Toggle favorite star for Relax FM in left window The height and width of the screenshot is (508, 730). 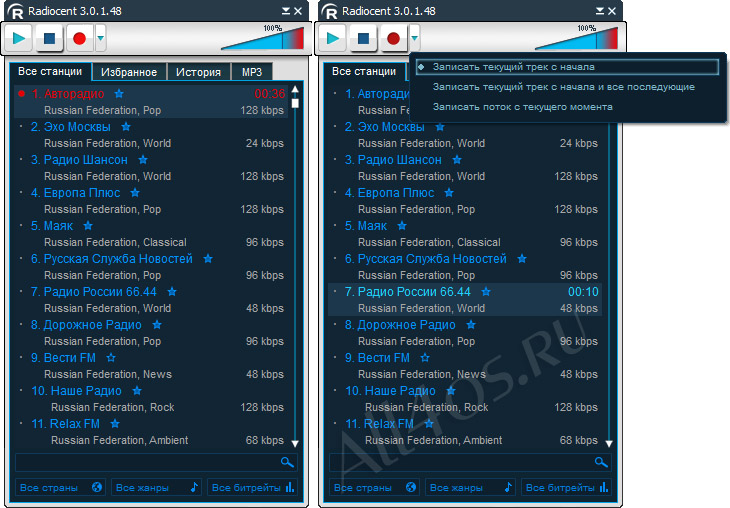[x=115, y=424]
